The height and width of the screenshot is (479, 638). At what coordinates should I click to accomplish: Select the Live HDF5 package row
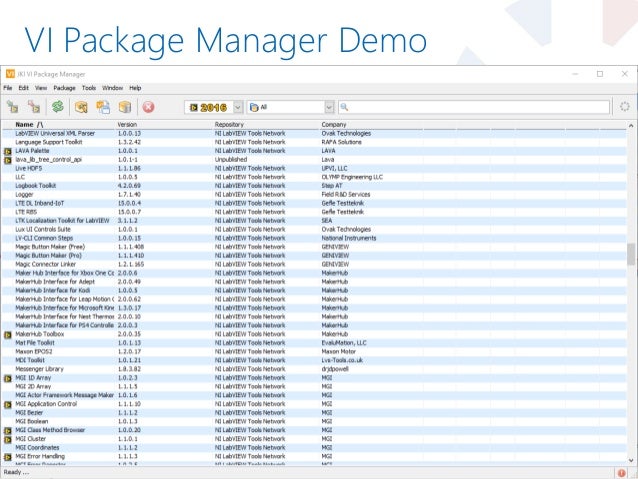[x=314, y=168]
